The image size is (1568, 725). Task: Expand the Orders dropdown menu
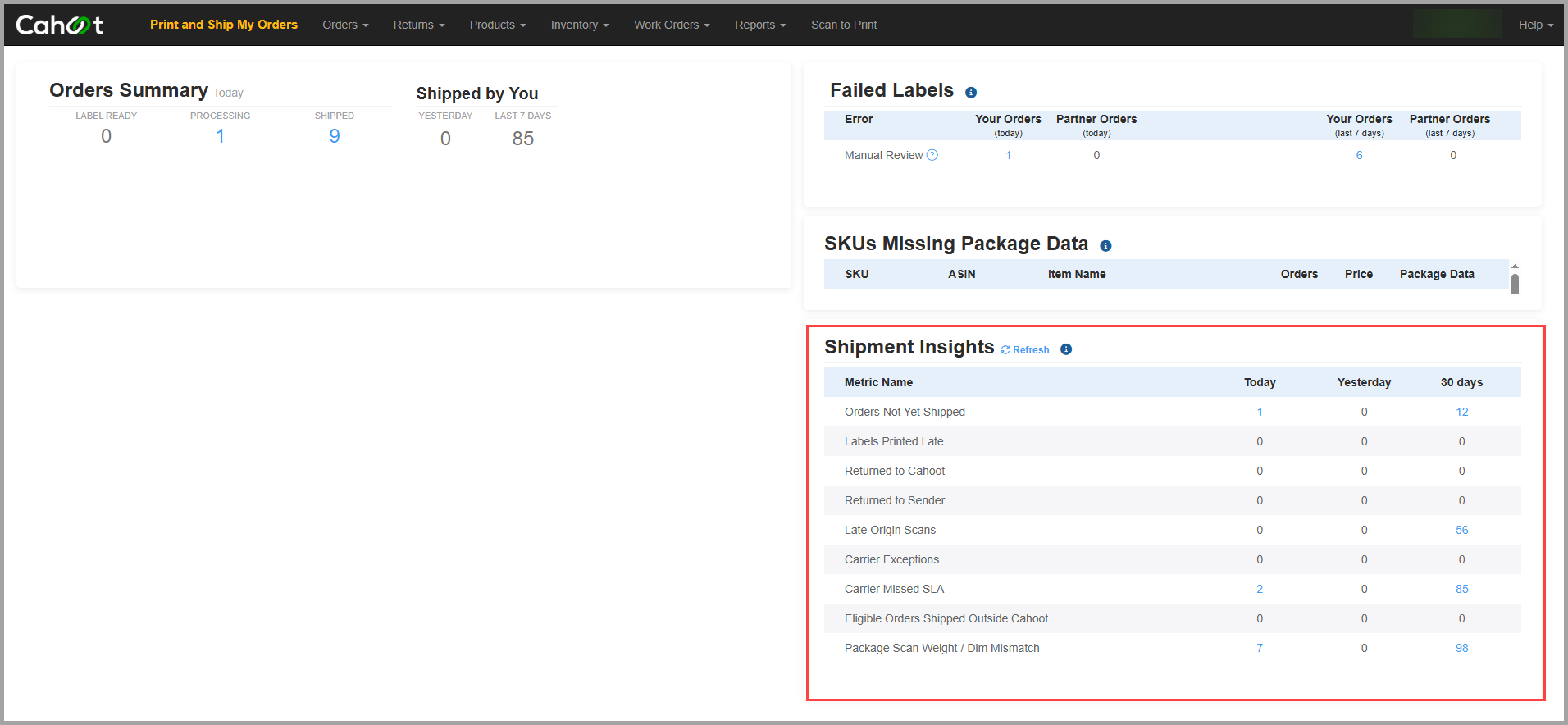pos(345,25)
